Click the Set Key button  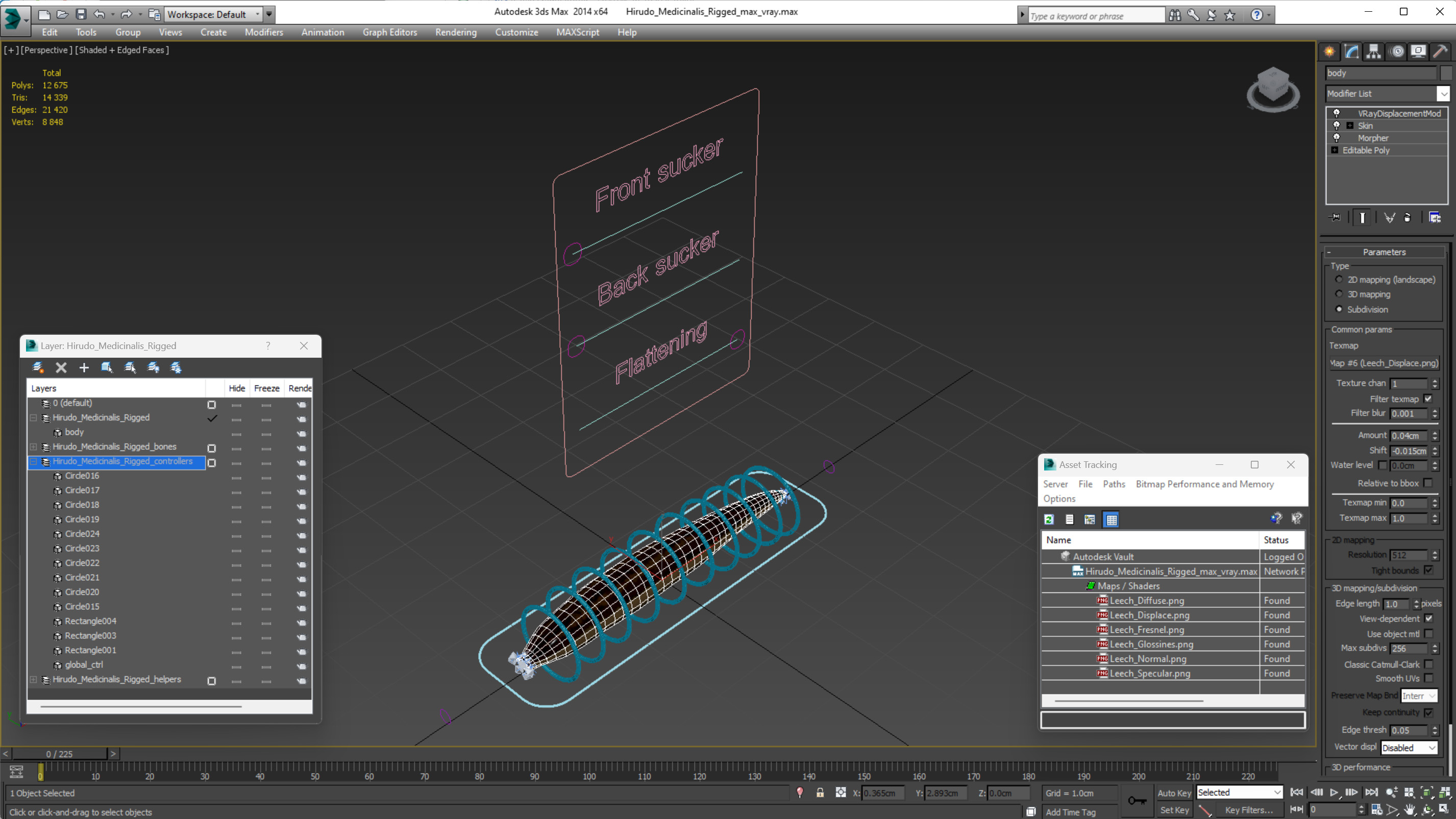pyautogui.click(x=1174, y=809)
